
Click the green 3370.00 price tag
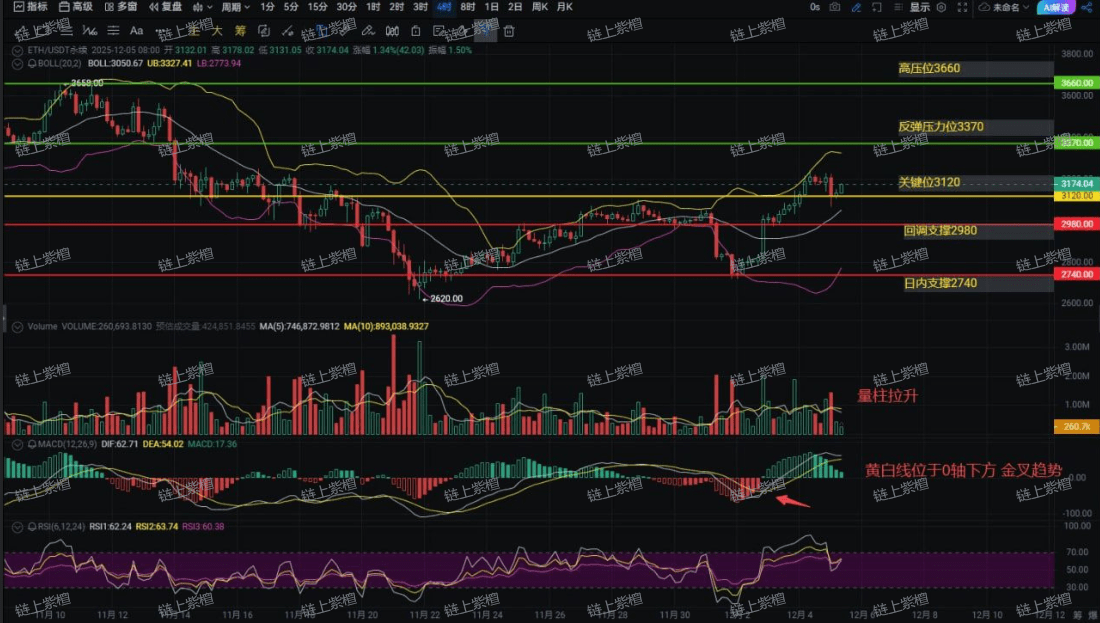[x=1076, y=142]
